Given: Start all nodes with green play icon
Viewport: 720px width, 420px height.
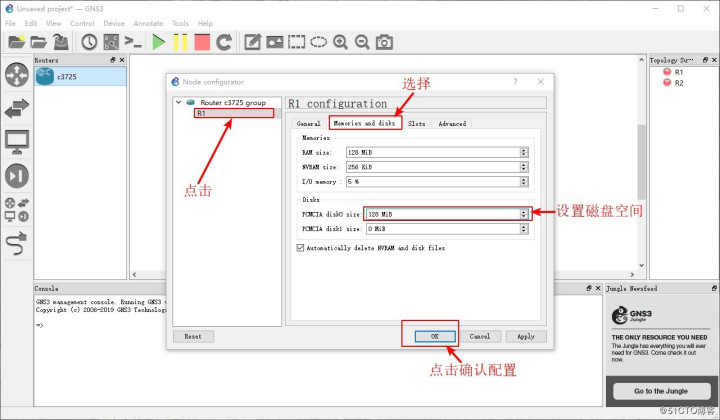Looking at the screenshot, I should pos(158,42).
